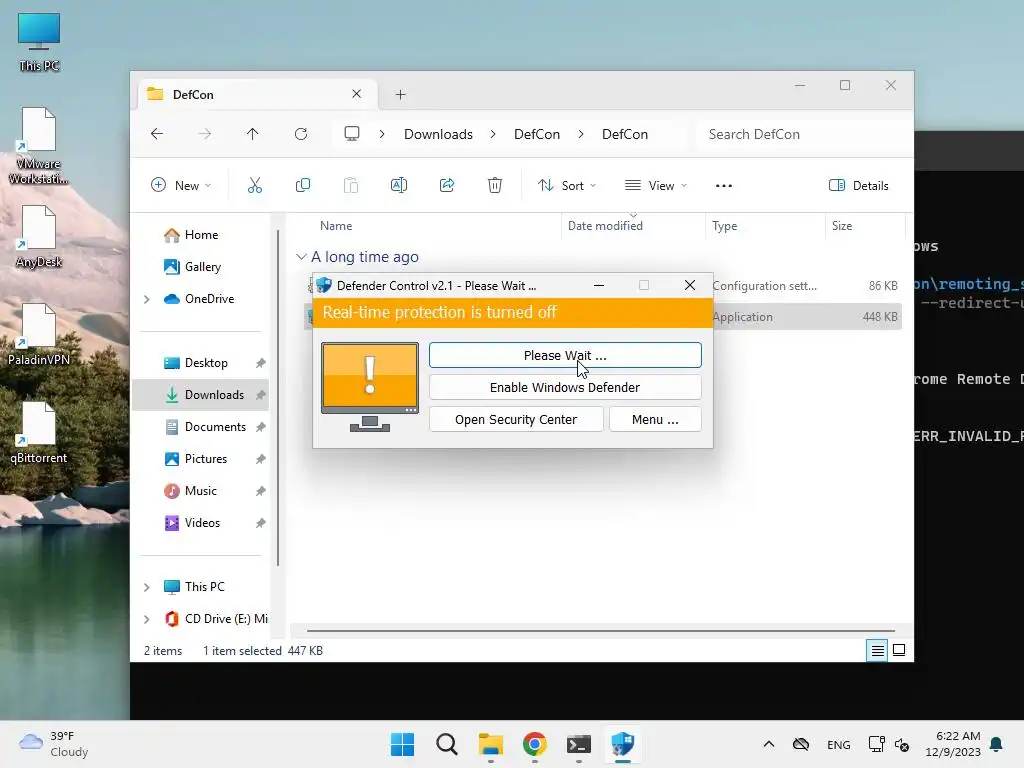
Task: Click the Share icon in Explorer toolbar
Action: tap(447, 185)
